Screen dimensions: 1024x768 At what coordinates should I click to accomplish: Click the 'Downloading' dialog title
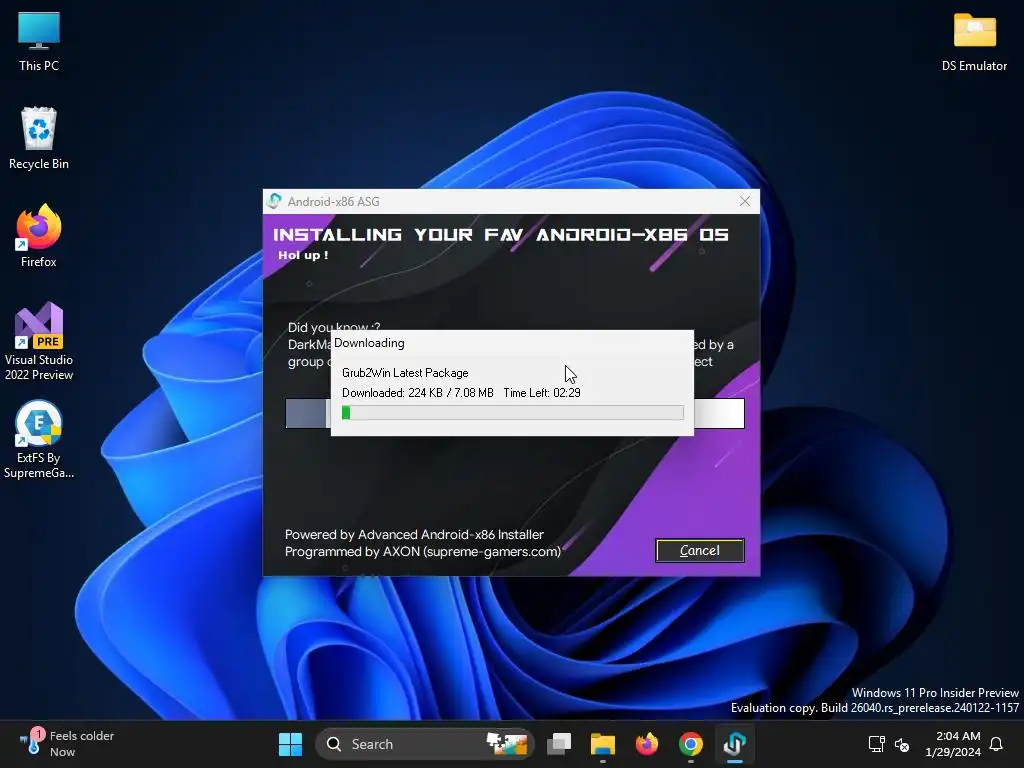tap(369, 343)
